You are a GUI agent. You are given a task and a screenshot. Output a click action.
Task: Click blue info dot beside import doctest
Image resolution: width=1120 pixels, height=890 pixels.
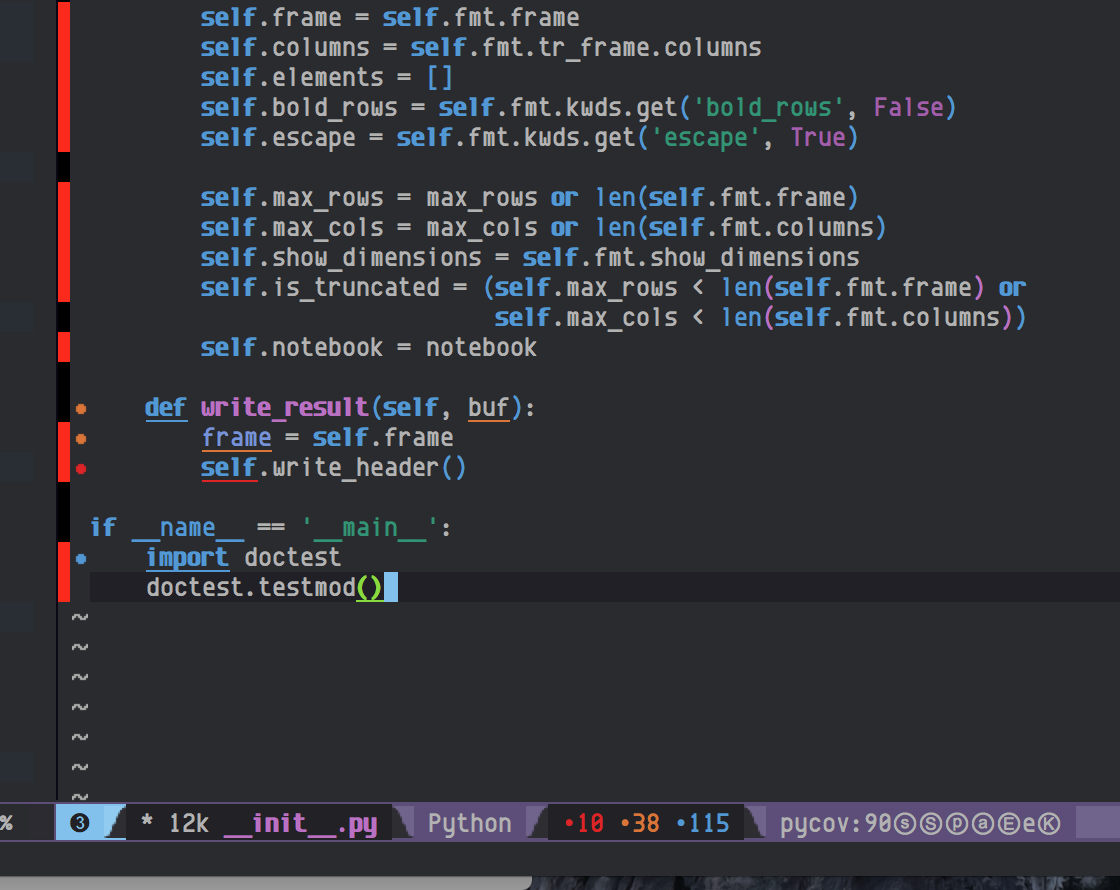tap(81, 559)
